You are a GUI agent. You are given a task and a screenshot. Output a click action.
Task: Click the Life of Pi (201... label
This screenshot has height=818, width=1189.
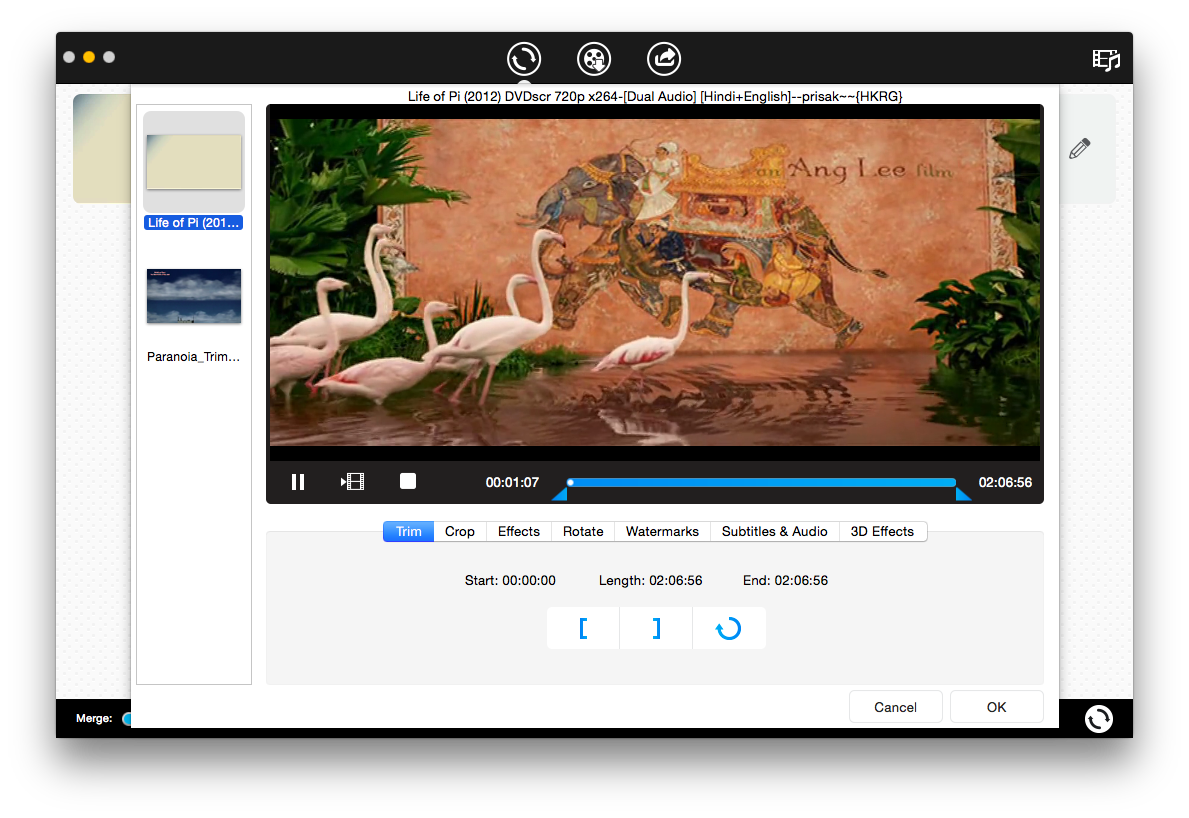193,222
